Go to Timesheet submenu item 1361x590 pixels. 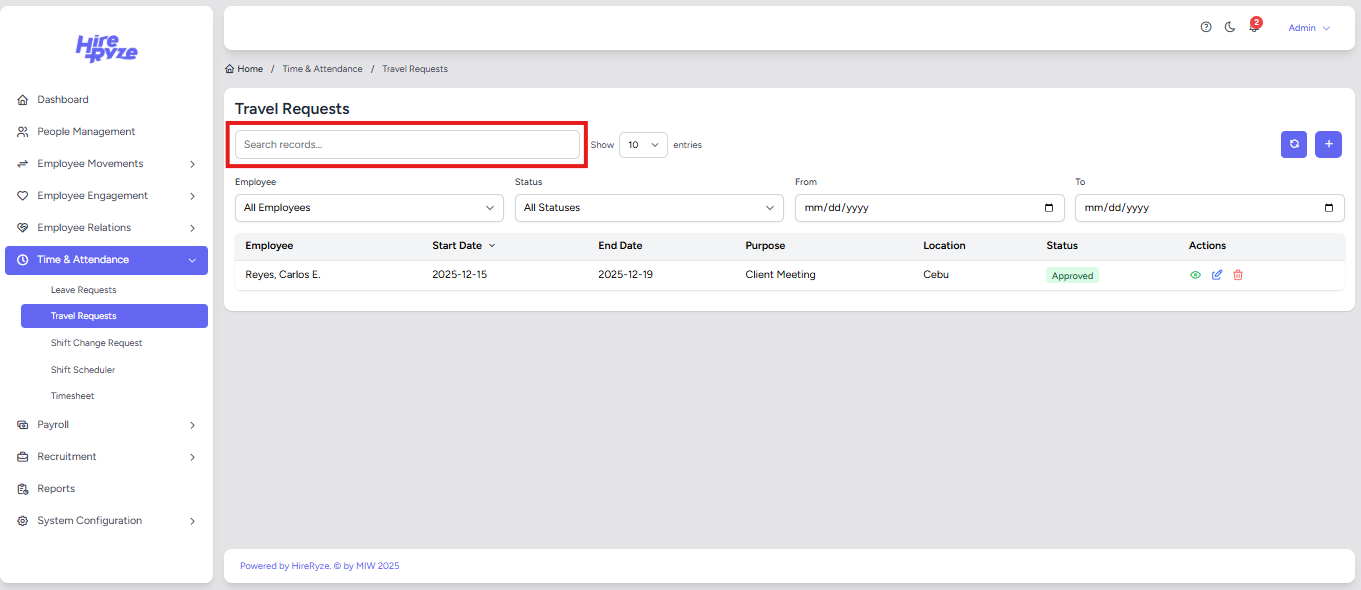click(x=73, y=396)
